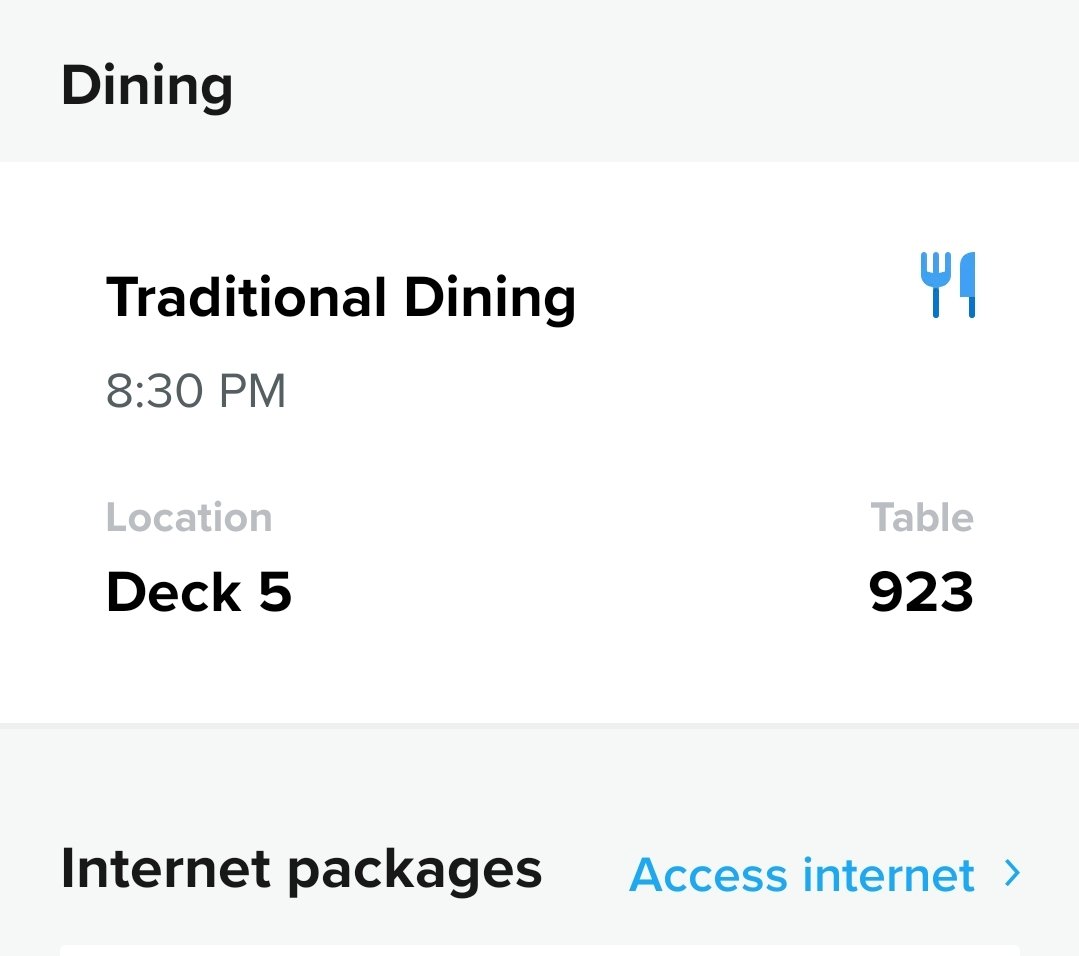Viewport: 1079px width, 956px height.
Task: Tap PM in the dining time
Action: [252, 391]
